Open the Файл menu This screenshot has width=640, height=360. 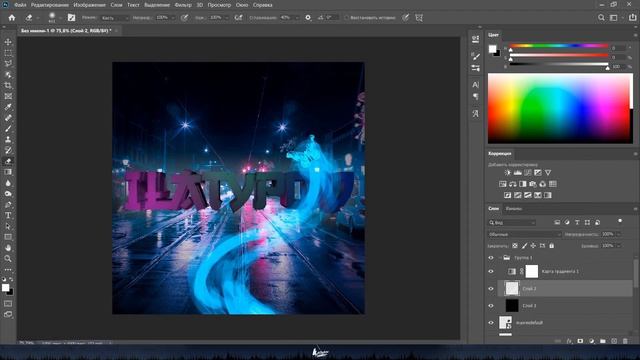20,5
